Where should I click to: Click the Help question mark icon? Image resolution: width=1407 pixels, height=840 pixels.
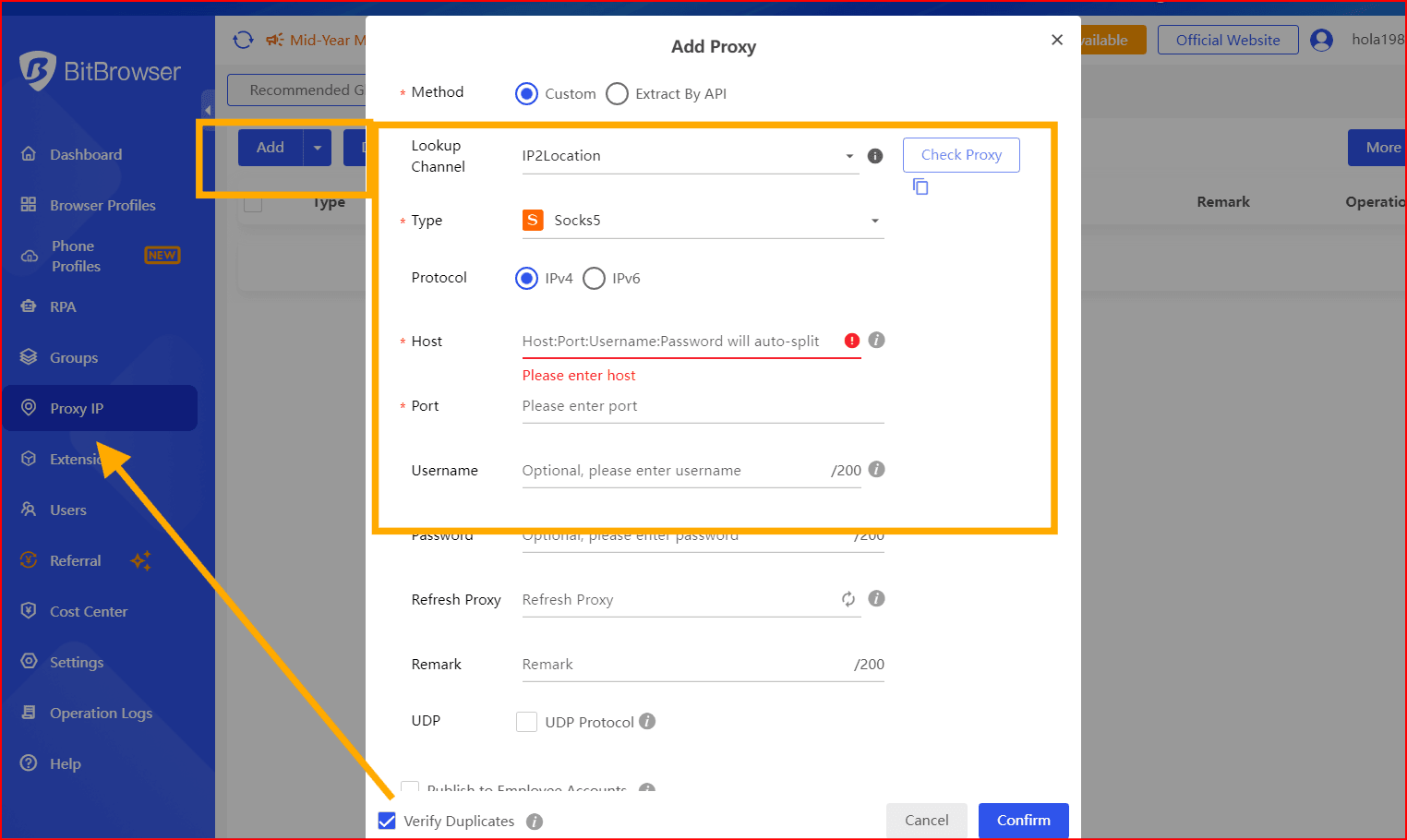(29, 763)
